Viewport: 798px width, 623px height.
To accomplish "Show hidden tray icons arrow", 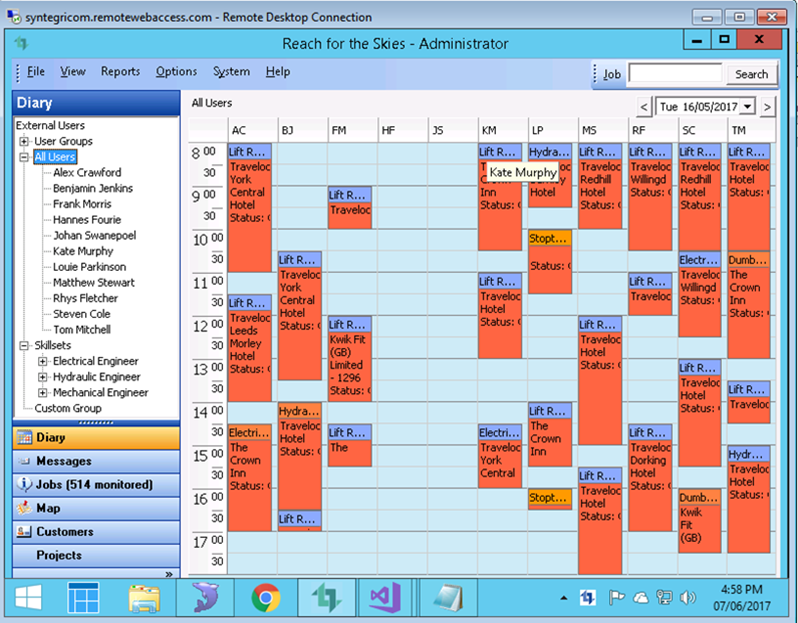I will pos(563,598).
